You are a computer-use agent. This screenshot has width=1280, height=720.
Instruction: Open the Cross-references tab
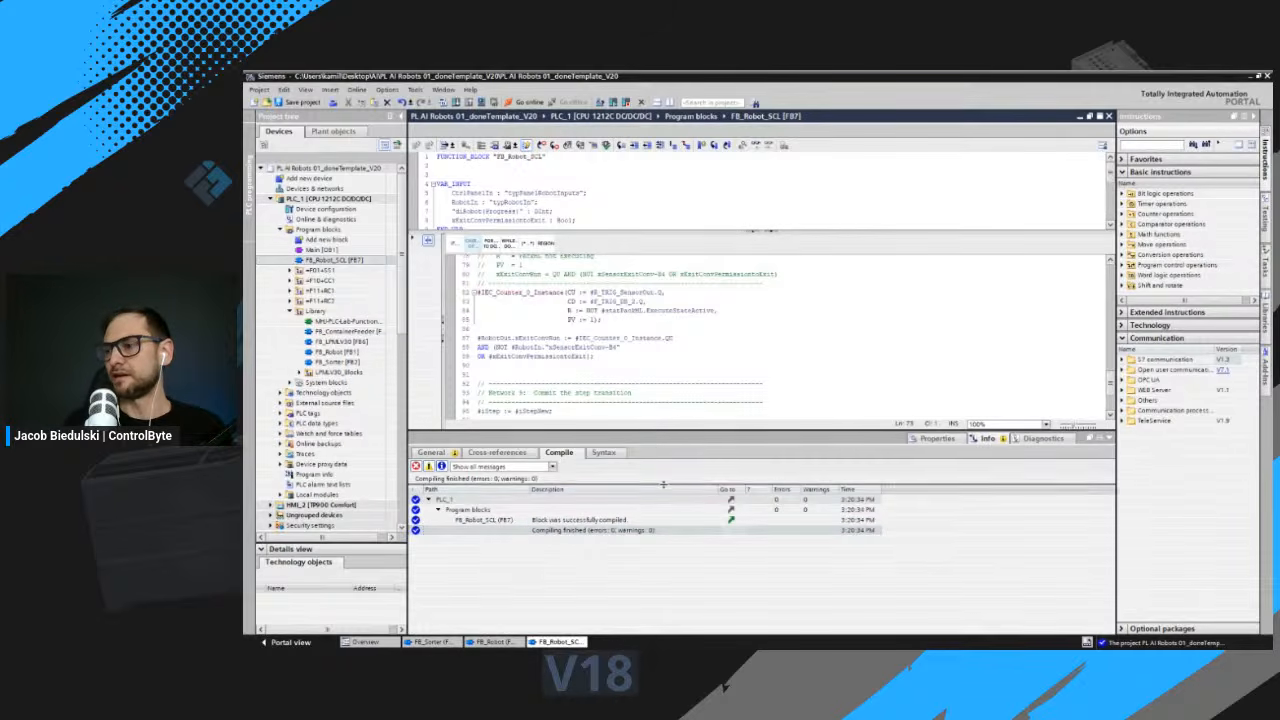pyautogui.click(x=497, y=452)
